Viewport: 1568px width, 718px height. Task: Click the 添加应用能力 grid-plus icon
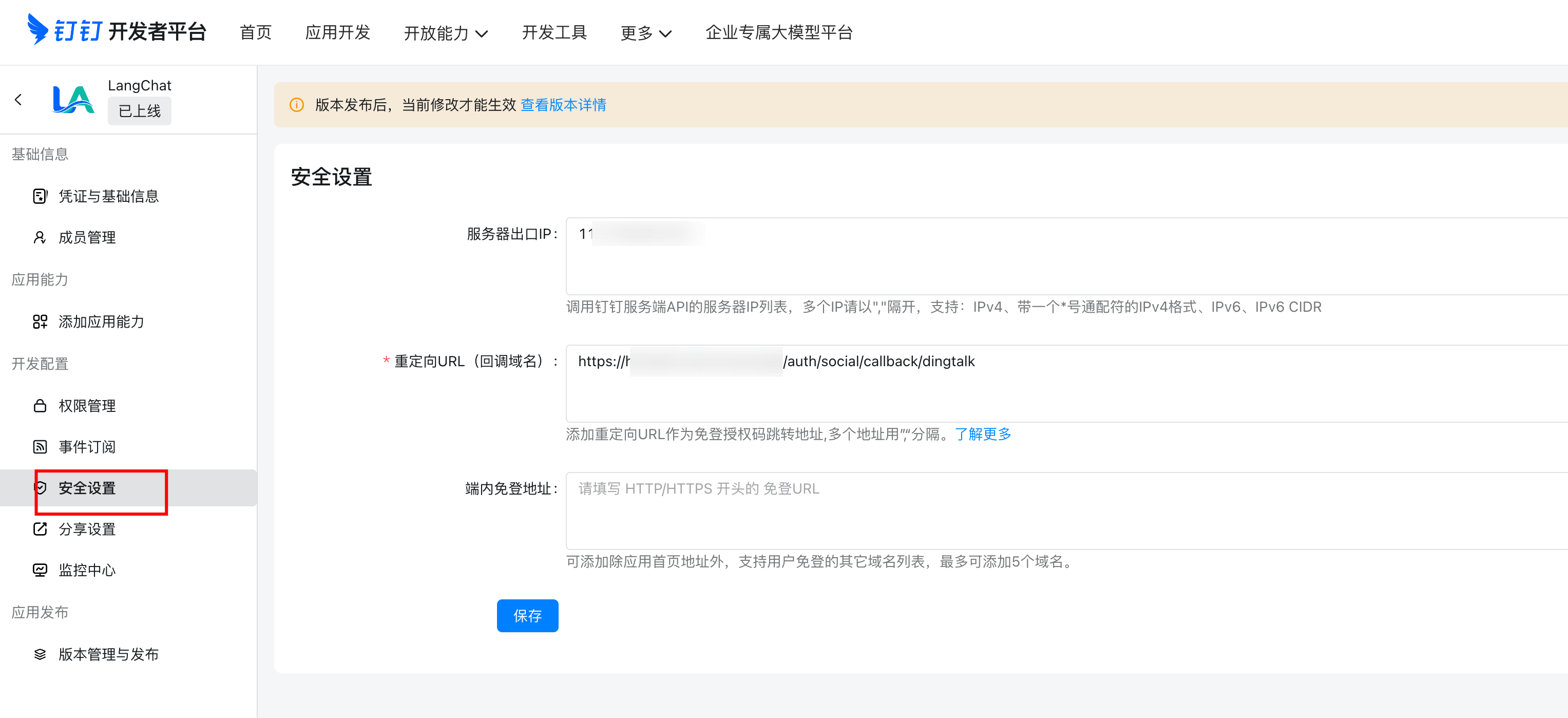pos(40,322)
